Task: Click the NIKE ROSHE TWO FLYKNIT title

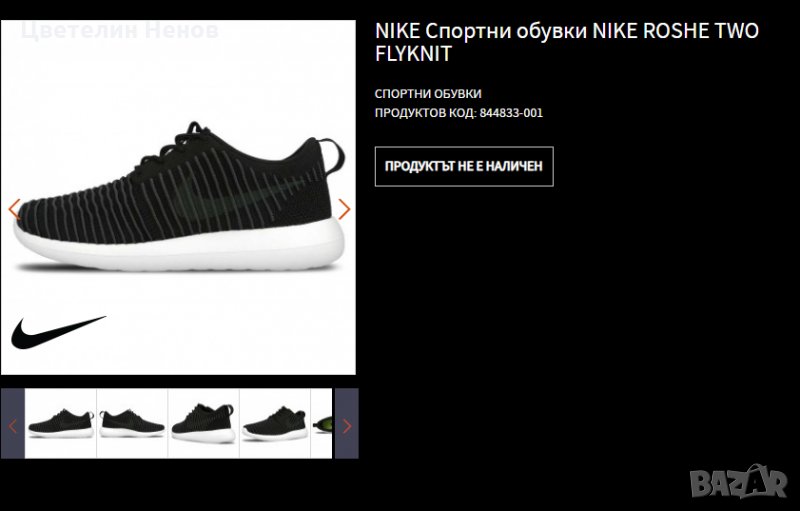Action: (x=567, y=42)
